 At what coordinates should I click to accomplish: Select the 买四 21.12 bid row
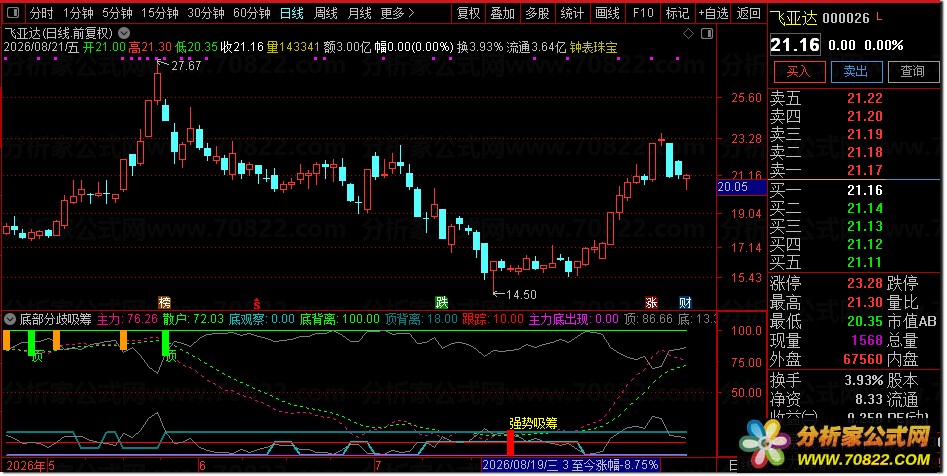(x=855, y=244)
